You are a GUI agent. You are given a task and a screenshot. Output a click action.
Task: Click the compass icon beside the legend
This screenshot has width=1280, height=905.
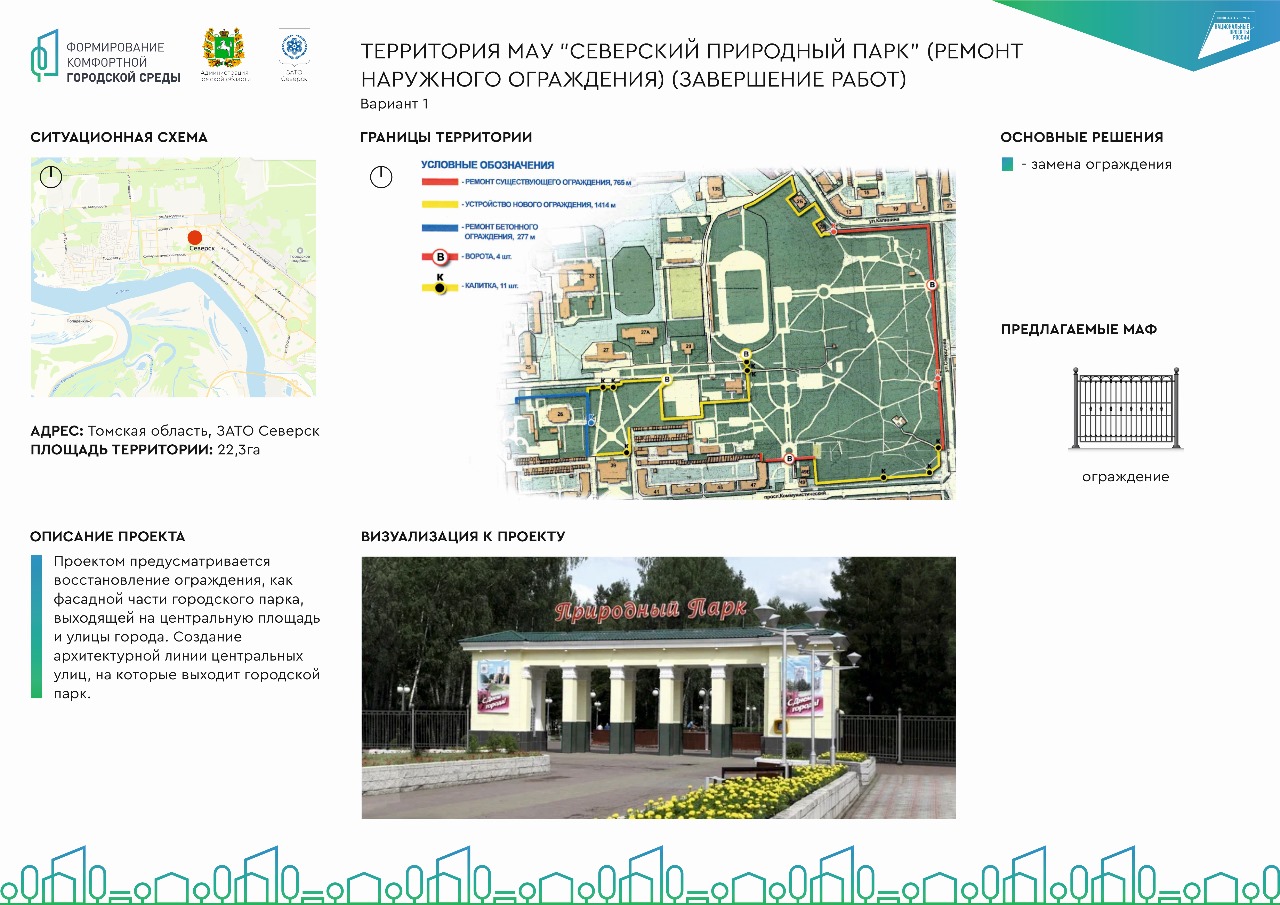coord(381,178)
